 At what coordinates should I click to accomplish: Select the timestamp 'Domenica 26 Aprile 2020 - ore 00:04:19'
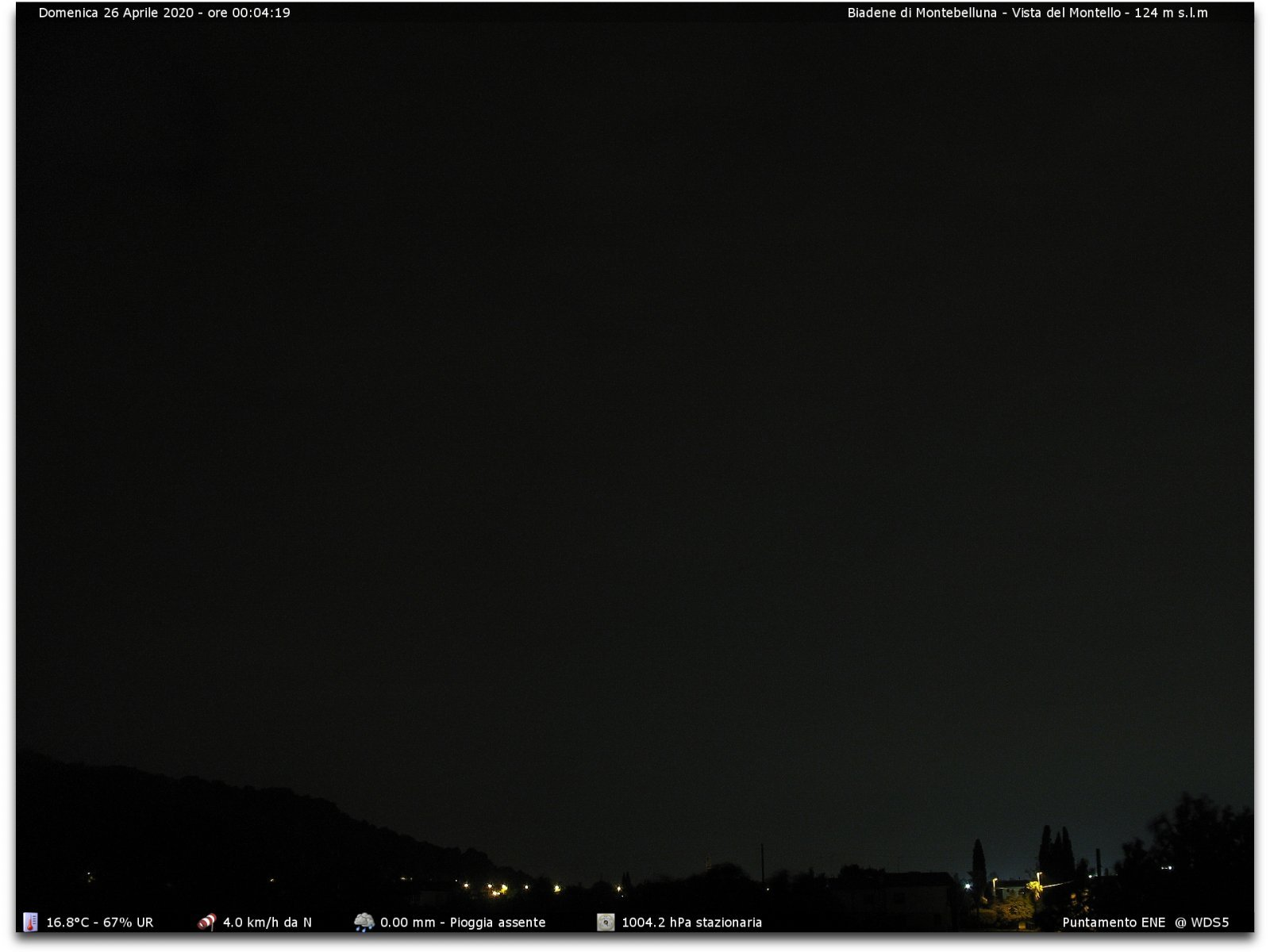(164, 13)
